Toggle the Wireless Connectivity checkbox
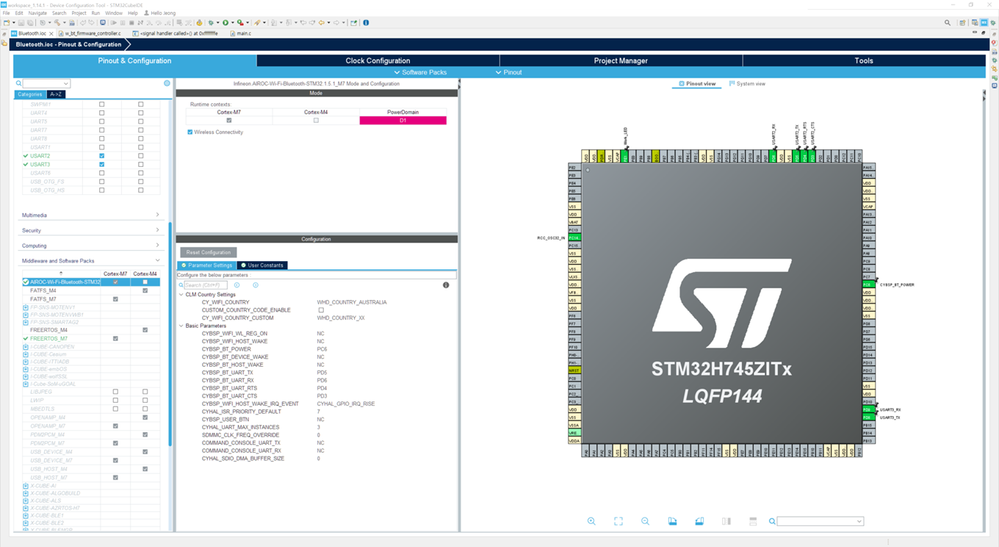 (191, 132)
